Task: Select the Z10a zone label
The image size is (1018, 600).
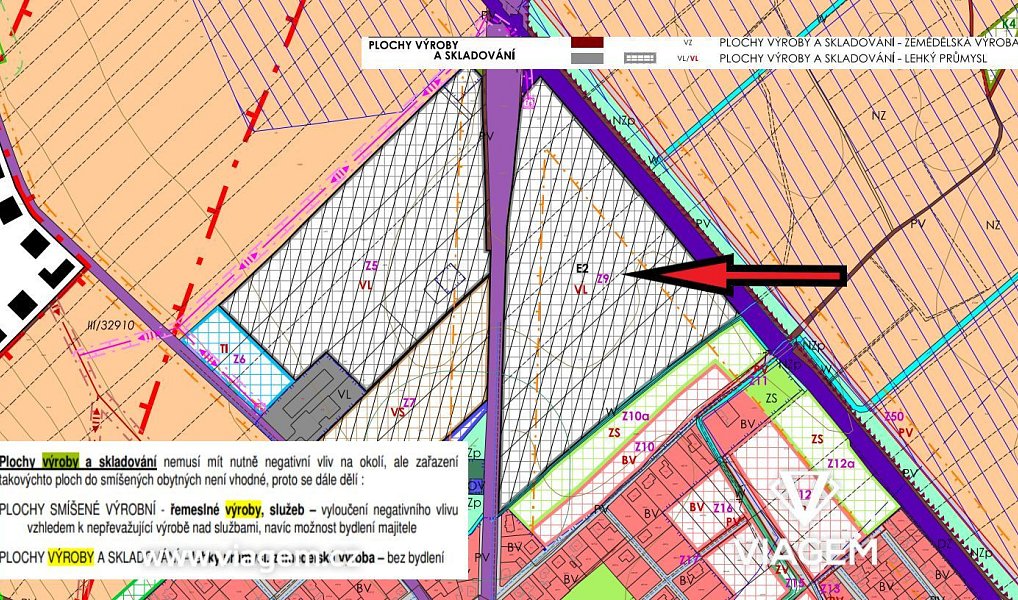Action: [x=636, y=416]
